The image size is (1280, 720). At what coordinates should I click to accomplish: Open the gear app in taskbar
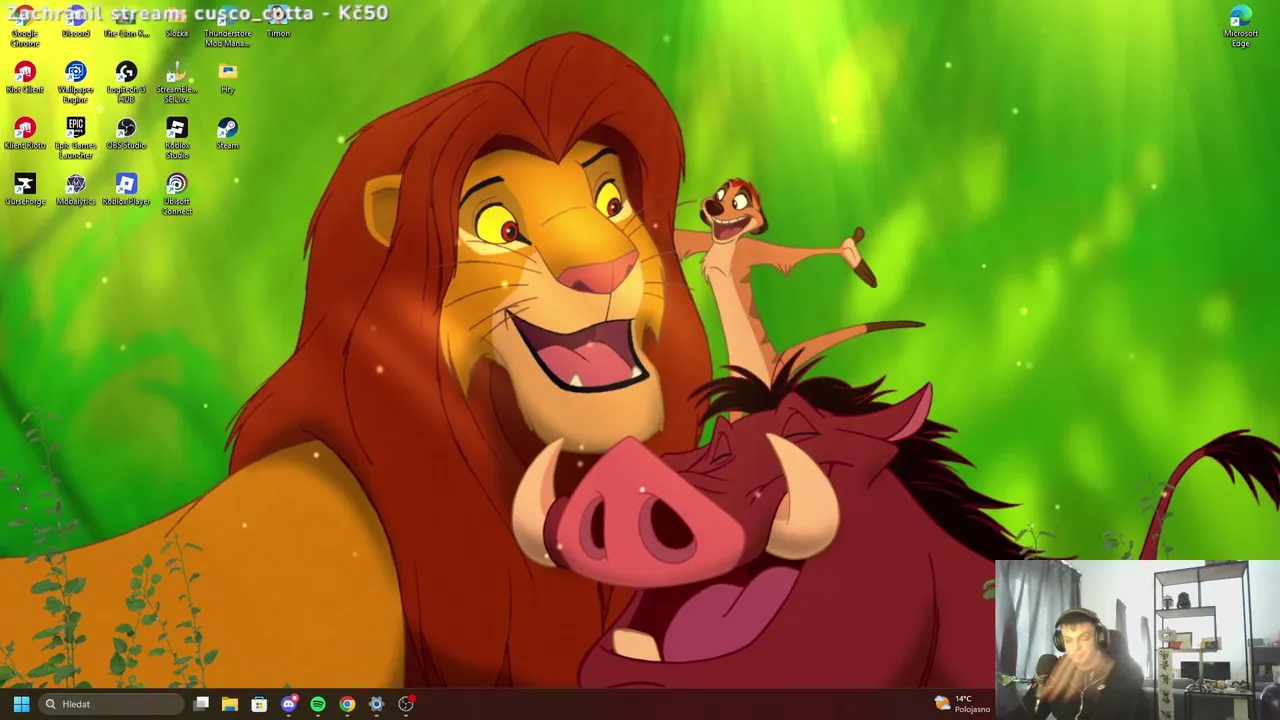pyautogui.click(x=376, y=704)
